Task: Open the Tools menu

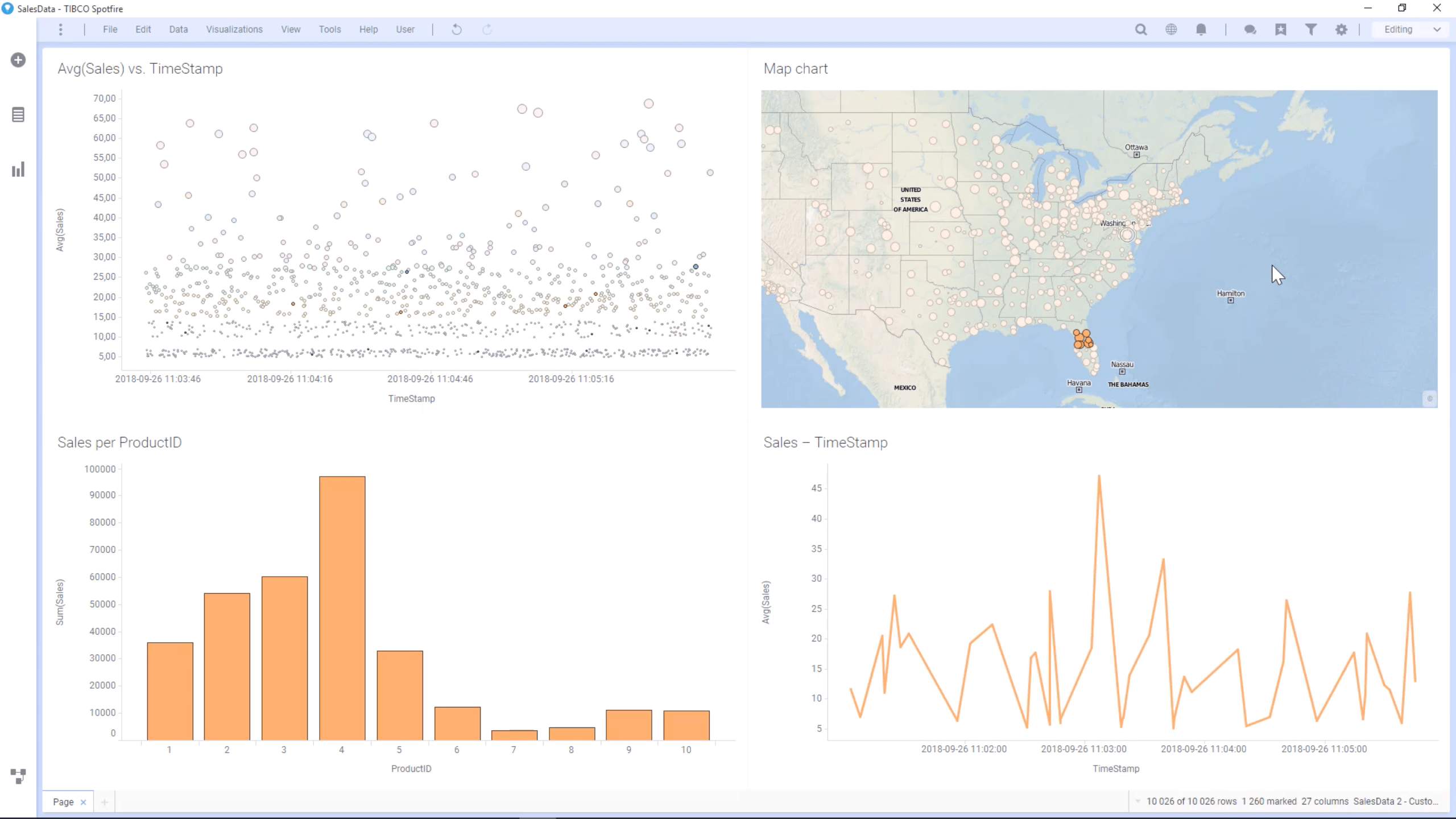Action: 329,29
